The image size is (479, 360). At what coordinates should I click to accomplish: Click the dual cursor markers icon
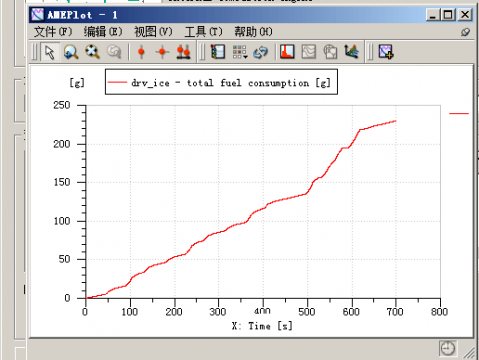(183, 52)
